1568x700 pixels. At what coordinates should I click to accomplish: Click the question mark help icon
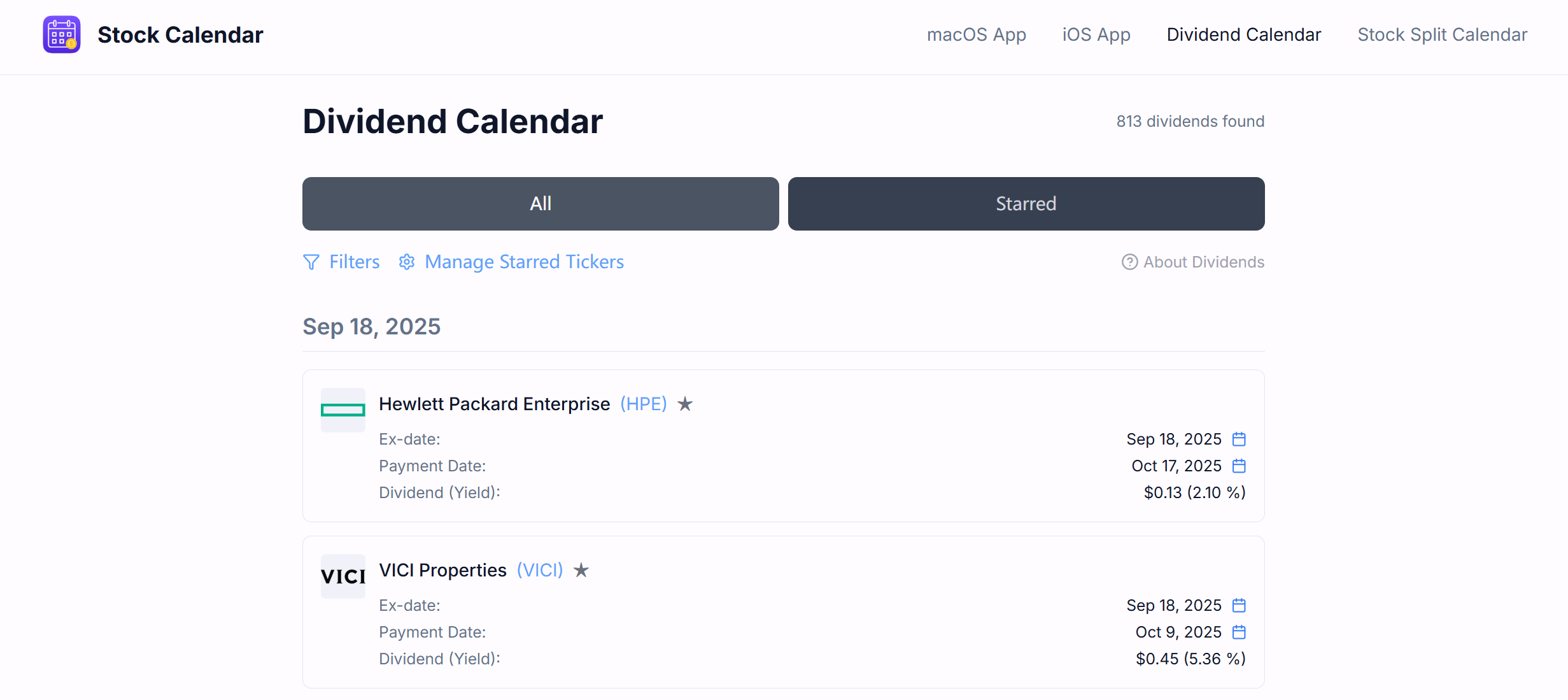(1129, 262)
